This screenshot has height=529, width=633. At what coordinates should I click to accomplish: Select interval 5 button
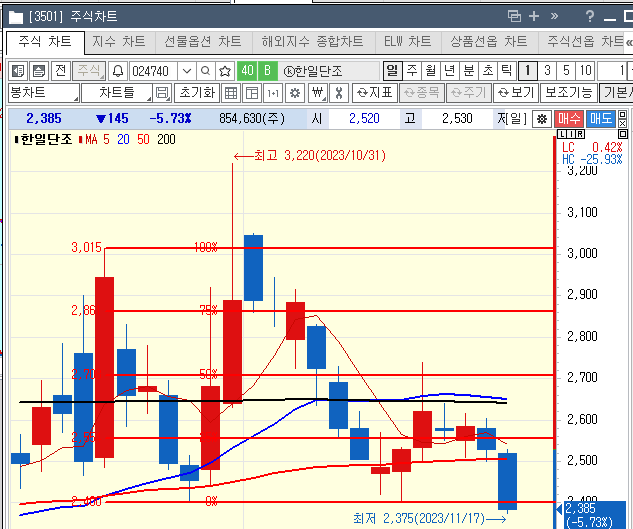pyautogui.click(x=566, y=71)
